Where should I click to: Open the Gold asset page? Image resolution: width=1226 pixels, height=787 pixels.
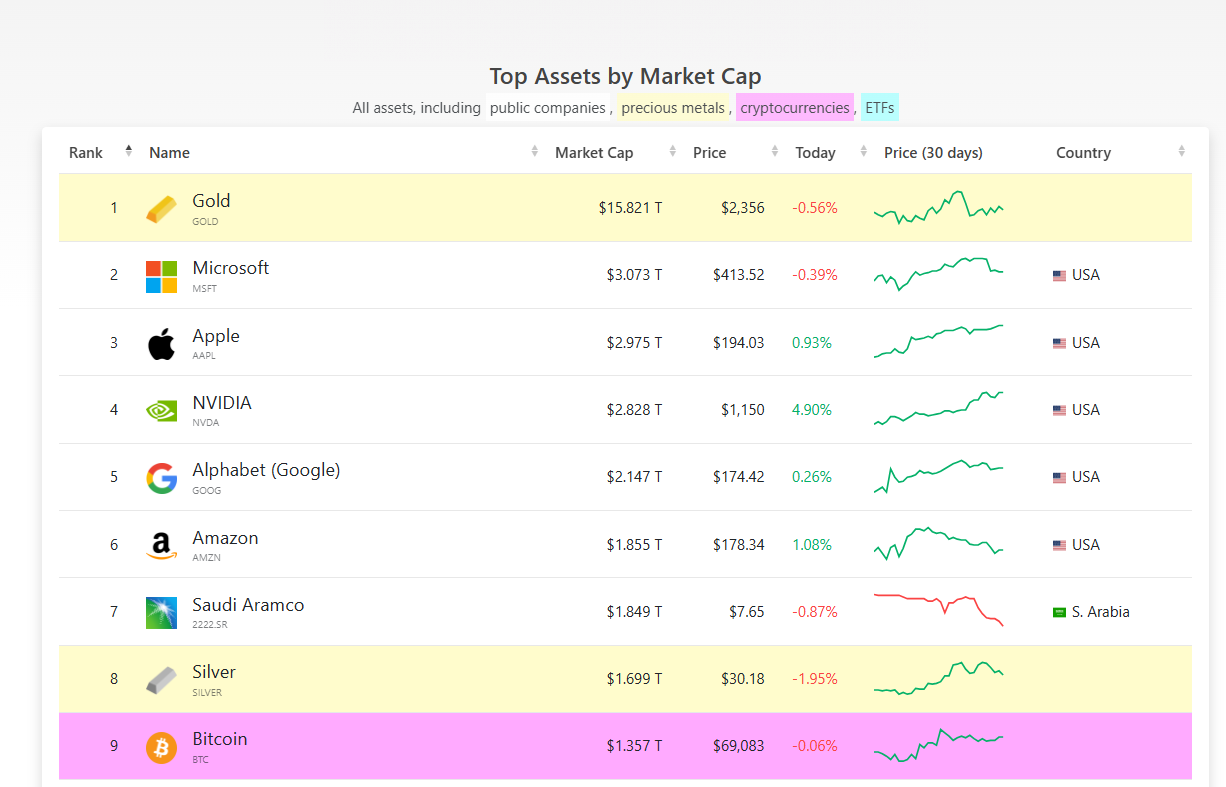tap(211, 201)
